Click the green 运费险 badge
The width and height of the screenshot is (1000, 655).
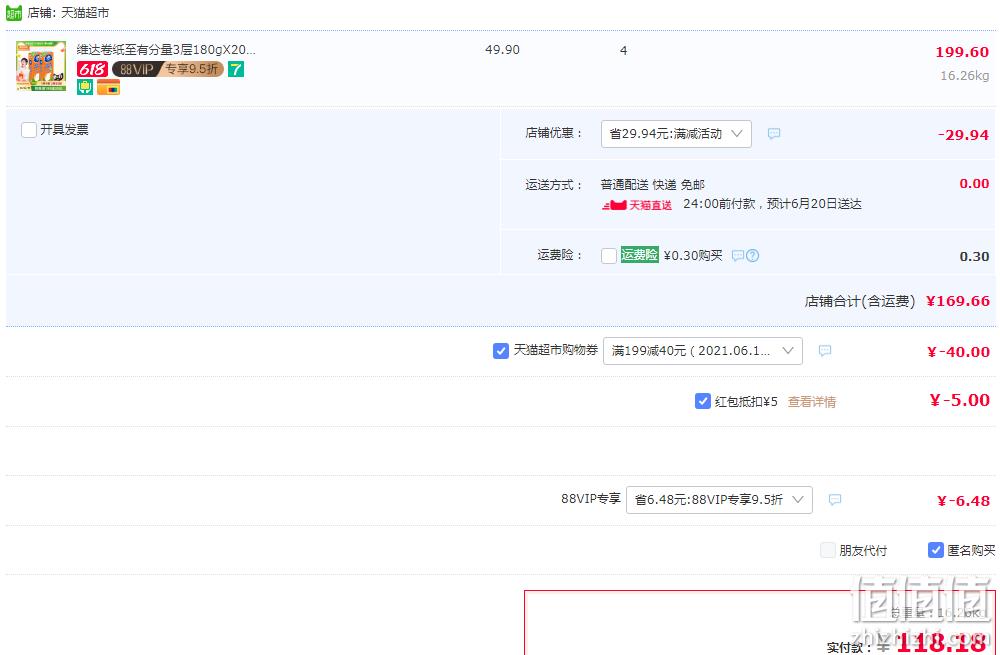coord(640,255)
